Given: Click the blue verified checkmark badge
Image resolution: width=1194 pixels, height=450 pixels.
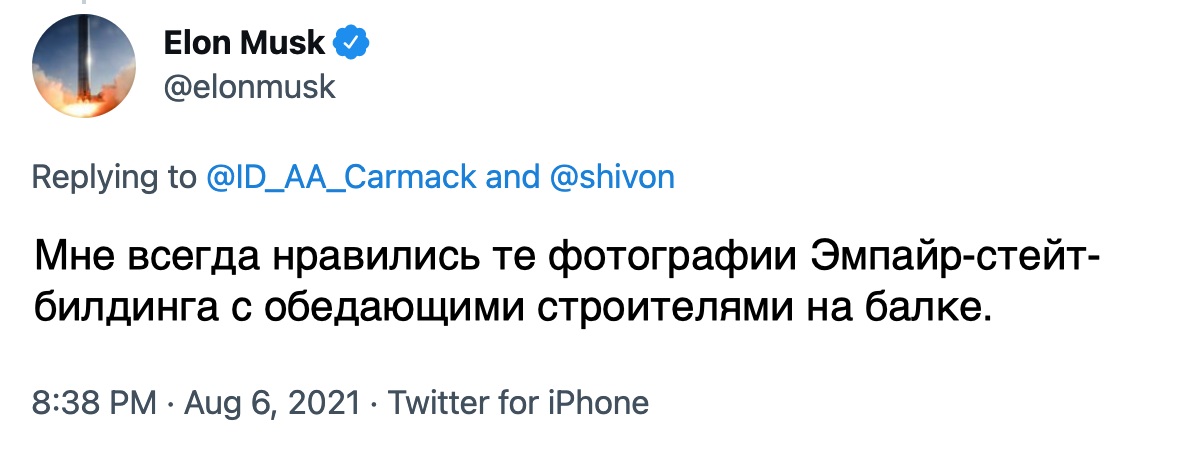Looking at the screenshot, I should [x=353, y=42].
